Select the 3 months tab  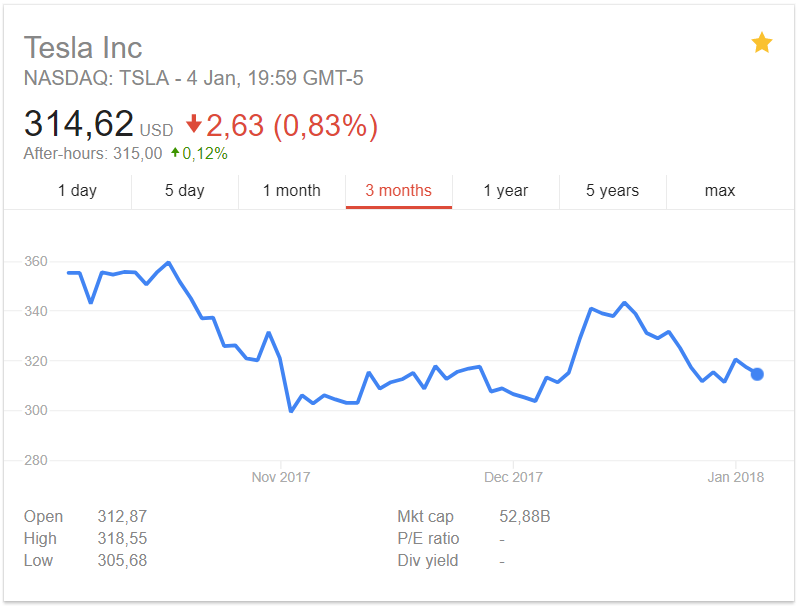[x=398, y=191]
